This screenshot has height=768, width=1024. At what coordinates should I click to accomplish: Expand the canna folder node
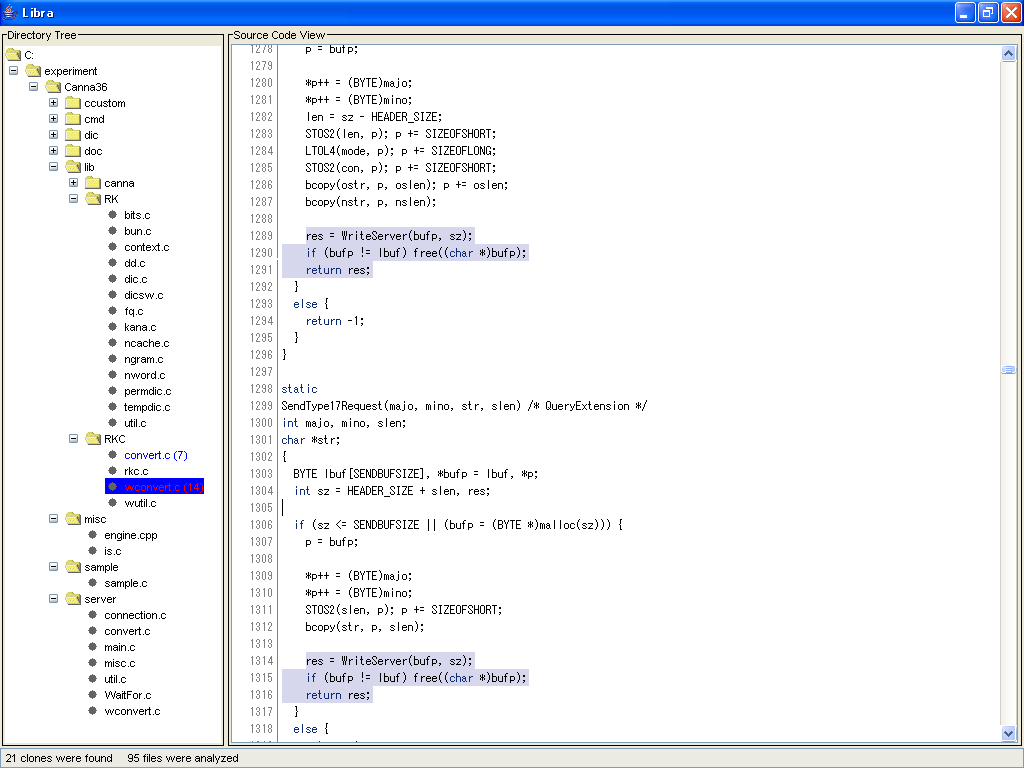click(x=73, y=183)
